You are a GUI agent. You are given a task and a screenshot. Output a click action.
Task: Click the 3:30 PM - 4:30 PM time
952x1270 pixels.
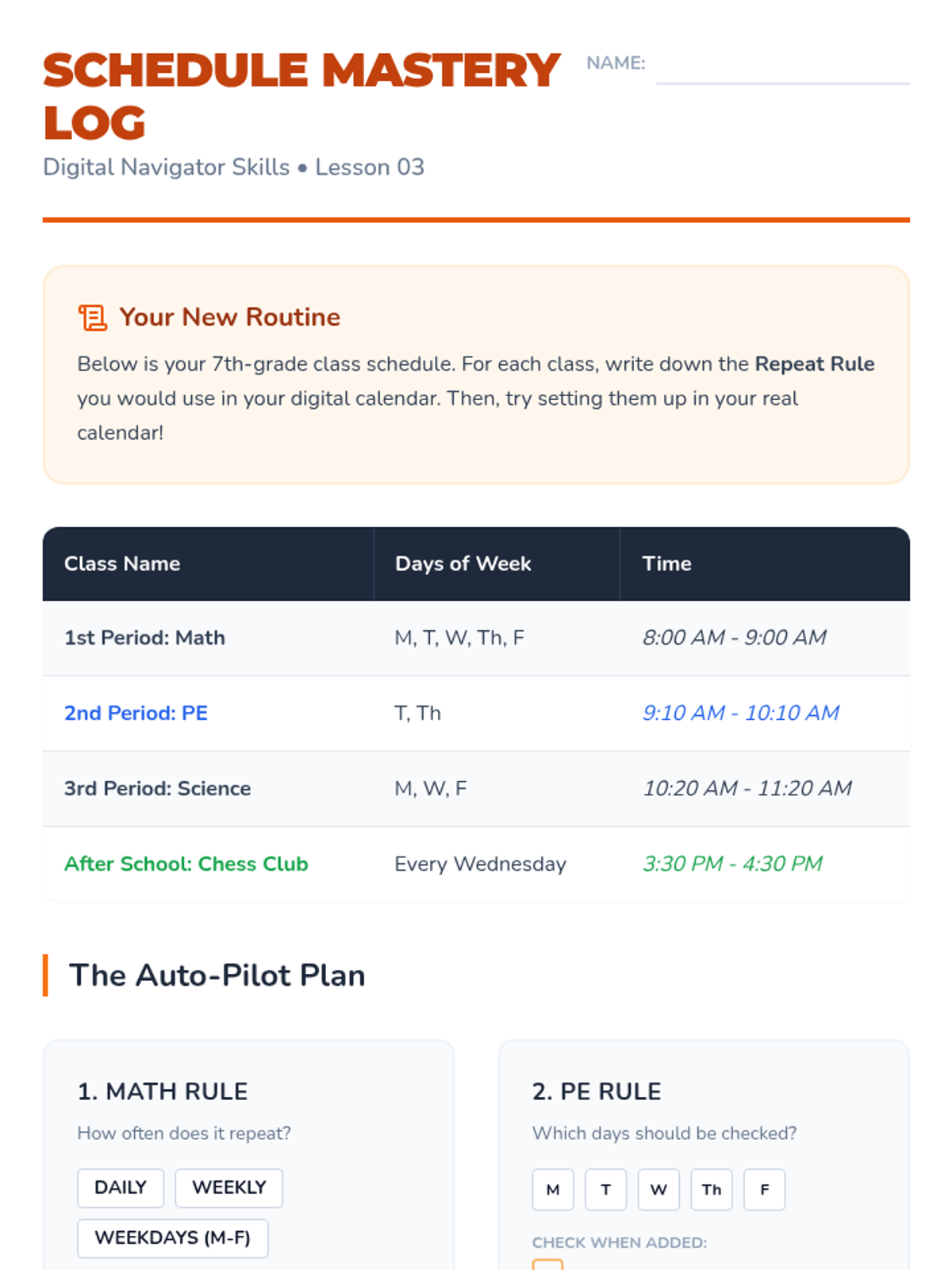[731, 864]
